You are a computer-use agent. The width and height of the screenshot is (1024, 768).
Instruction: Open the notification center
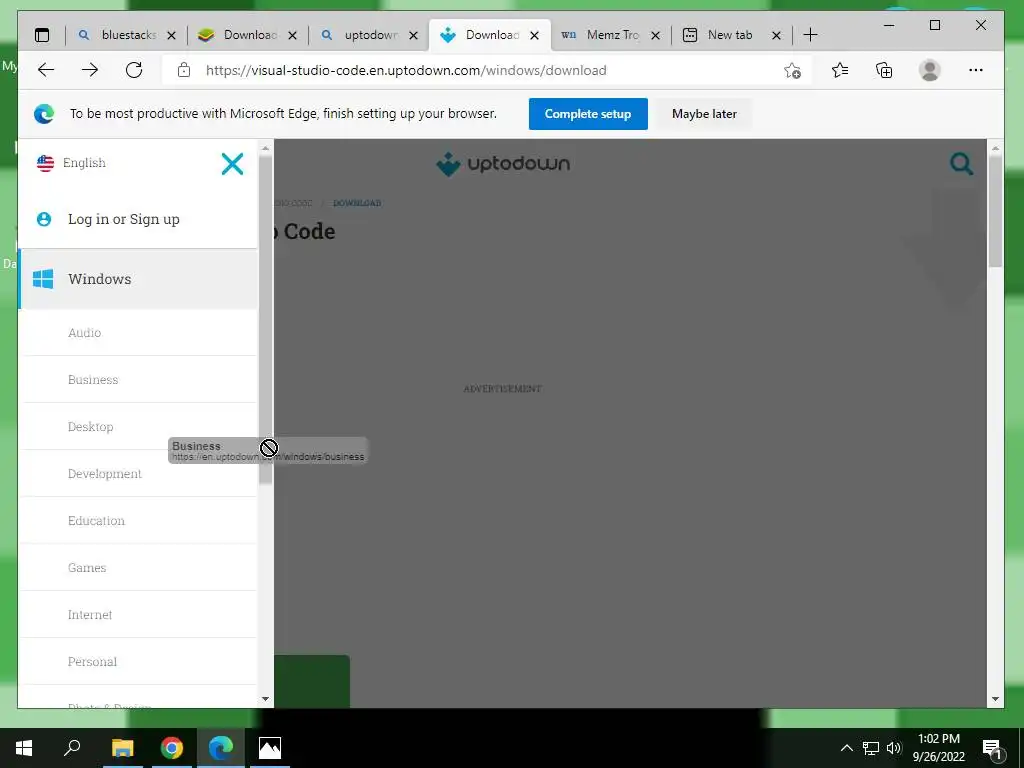coord(992,748)
